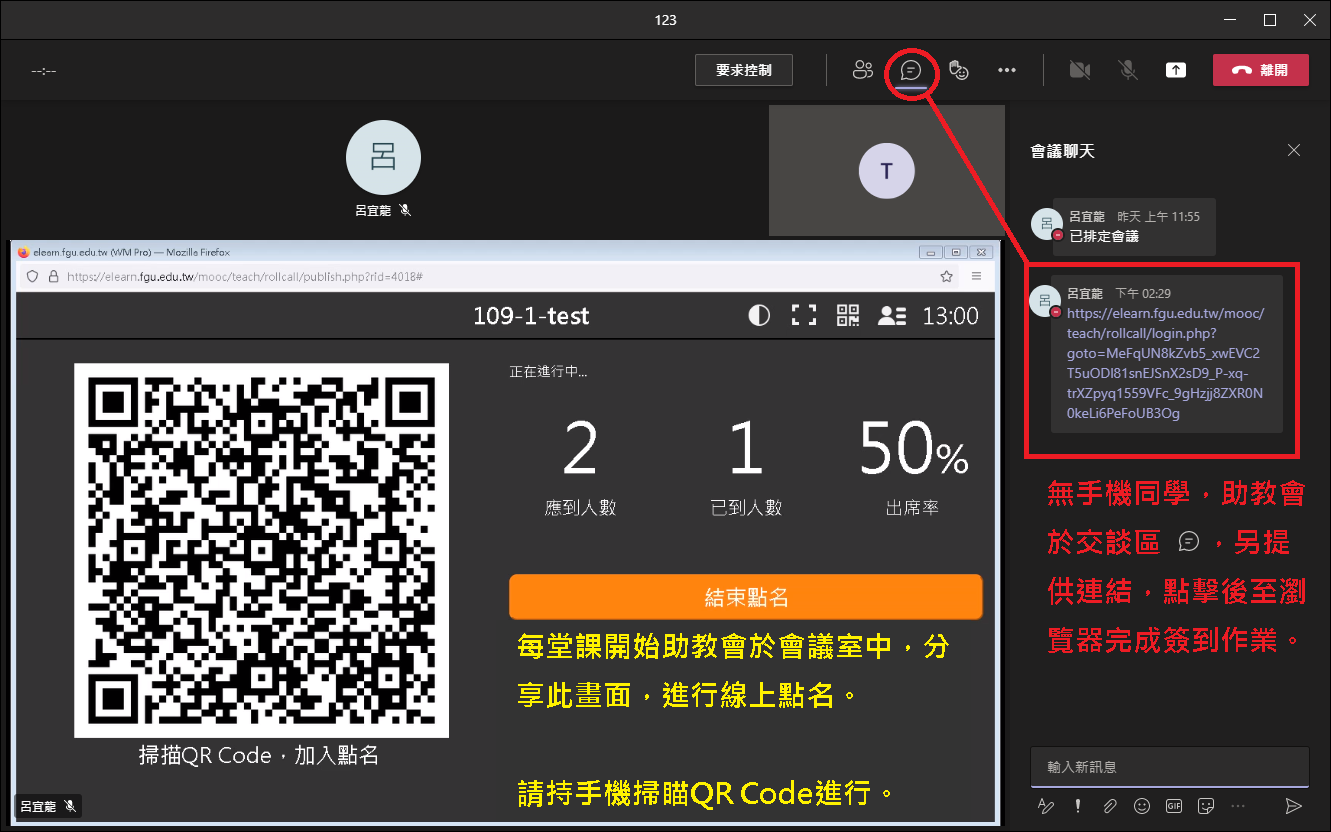Click the 要求控制 button
Screen dimensions: 1331x832
coord(744,70)
